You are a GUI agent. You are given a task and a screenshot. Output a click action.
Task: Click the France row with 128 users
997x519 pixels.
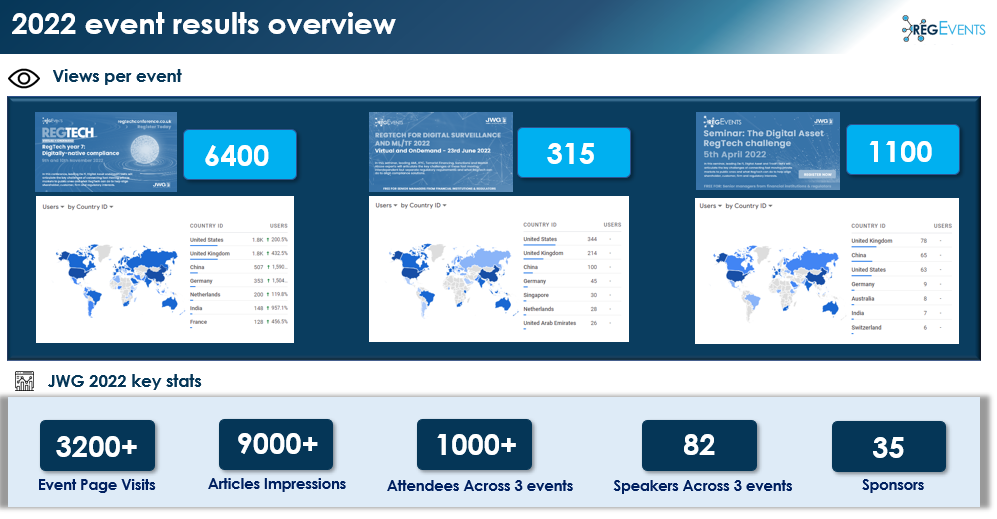pyautogui.click(x=238, y=322)
